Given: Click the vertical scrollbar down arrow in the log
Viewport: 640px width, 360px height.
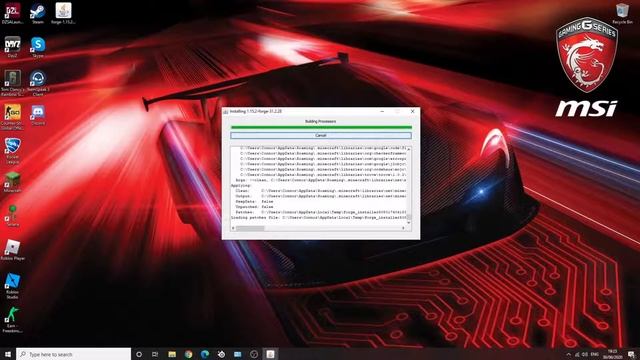Looking at the screenshot, I should click(x=409, y=222).
